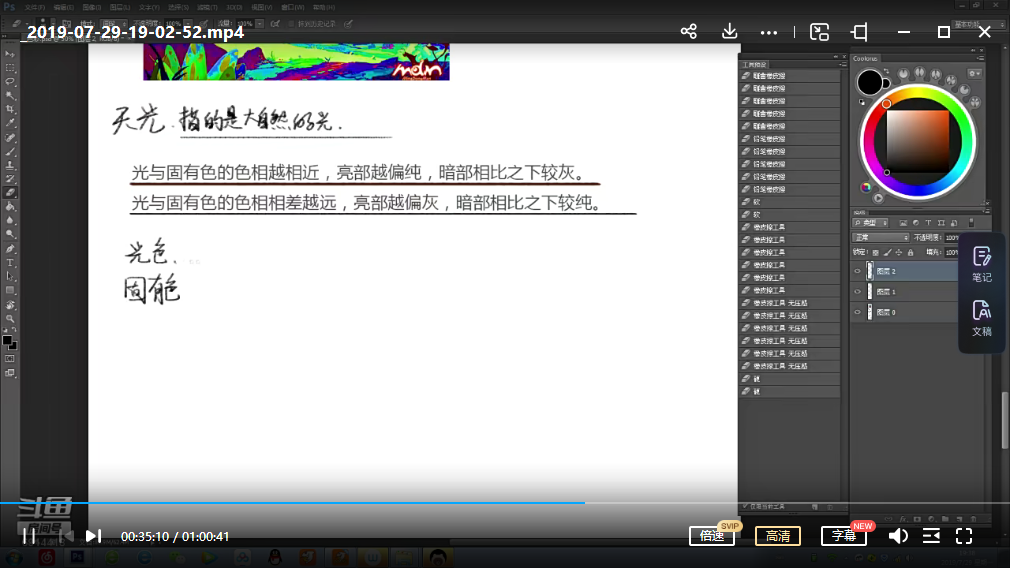Toggle lock transparent pixels
The width and height of the screenshot is (1010, 568).
pos(875,252)
